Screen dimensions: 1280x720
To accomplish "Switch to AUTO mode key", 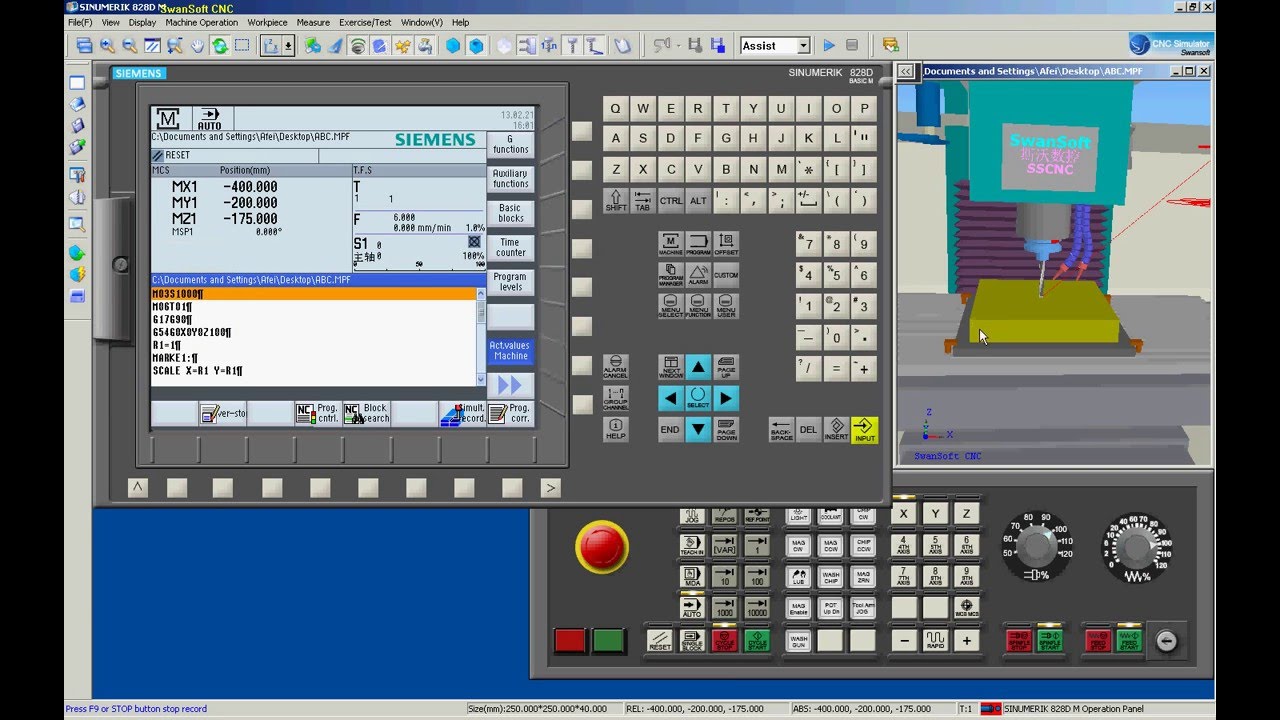I will point(692,607).
